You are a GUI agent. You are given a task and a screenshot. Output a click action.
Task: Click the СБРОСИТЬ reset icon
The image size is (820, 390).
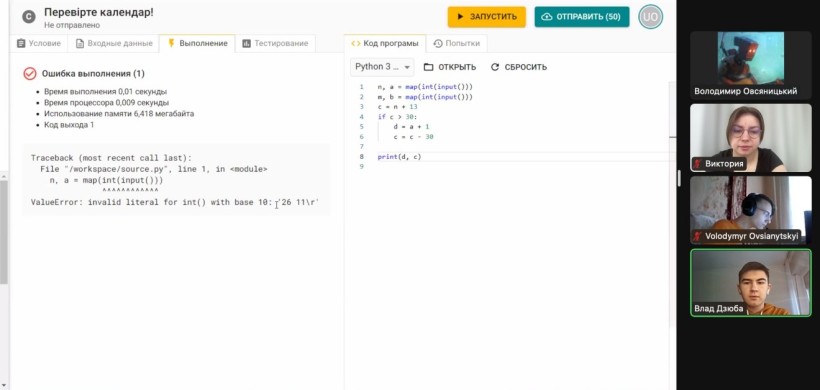tap(495, 67)
